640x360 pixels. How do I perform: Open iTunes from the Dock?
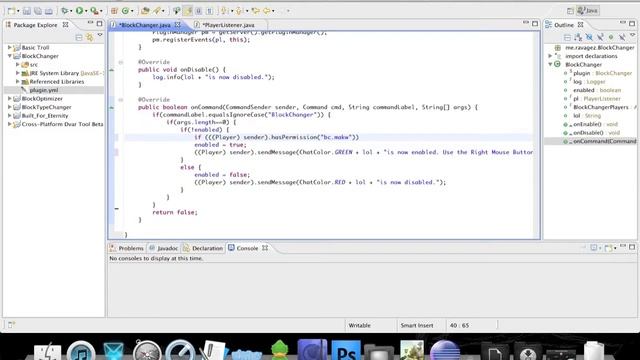[80, 351]
